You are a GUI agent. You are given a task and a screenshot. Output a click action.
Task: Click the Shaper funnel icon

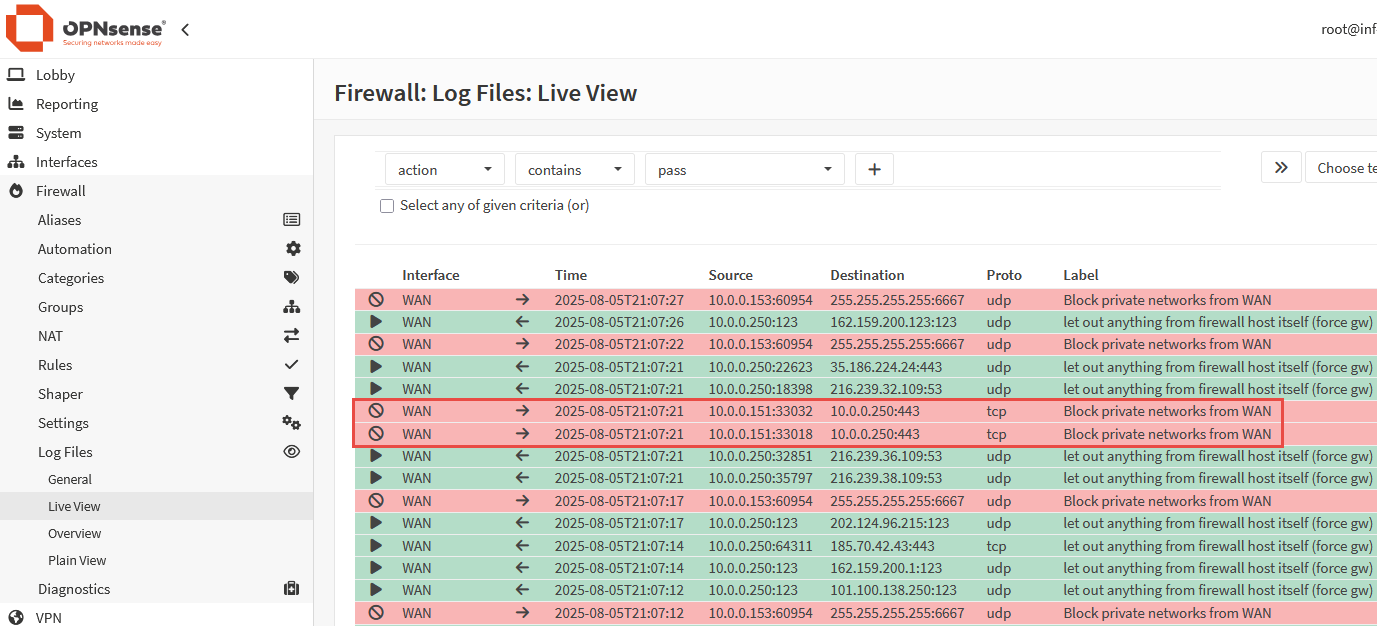(291, 394)
